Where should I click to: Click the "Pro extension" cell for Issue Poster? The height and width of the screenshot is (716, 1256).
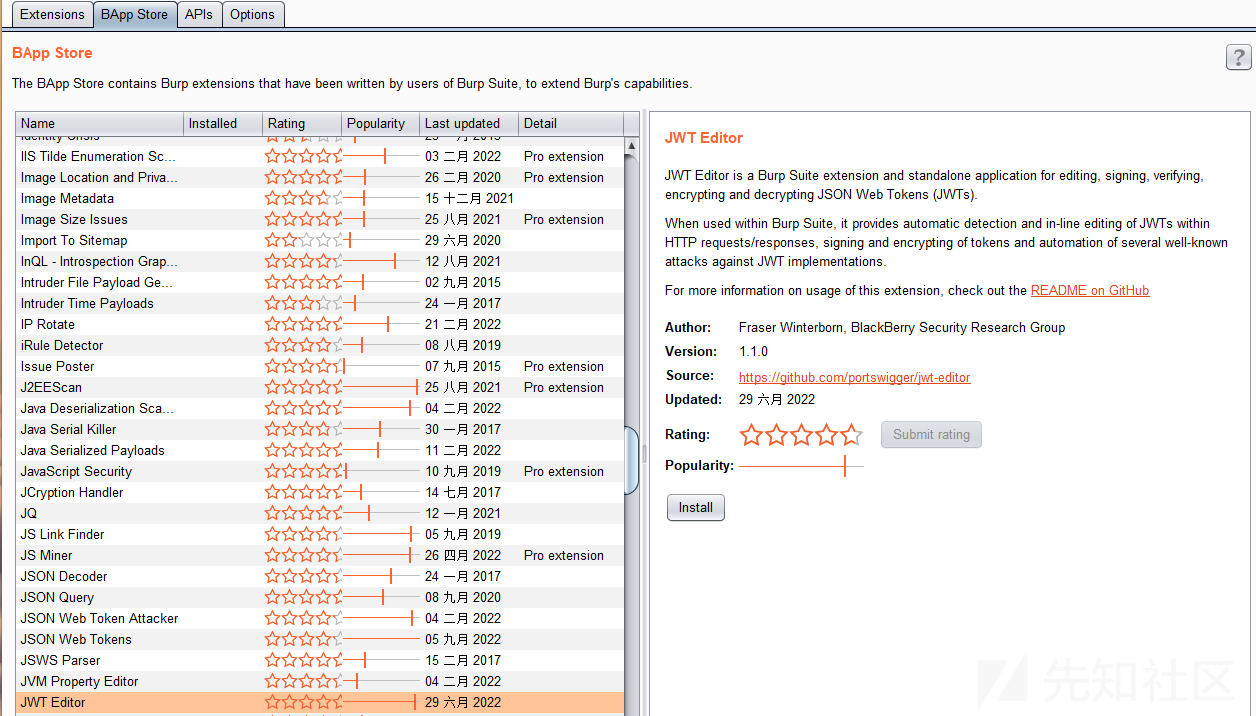click(x=564, y=366)
